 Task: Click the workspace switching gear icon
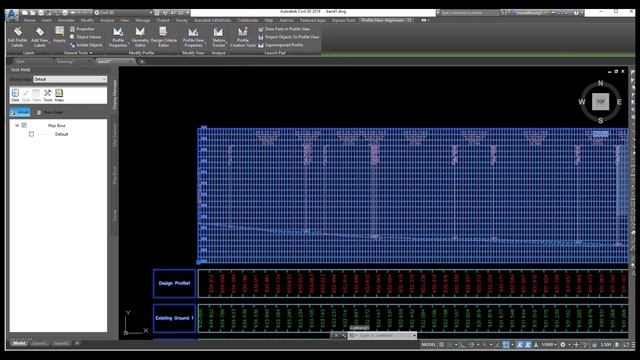563,345
